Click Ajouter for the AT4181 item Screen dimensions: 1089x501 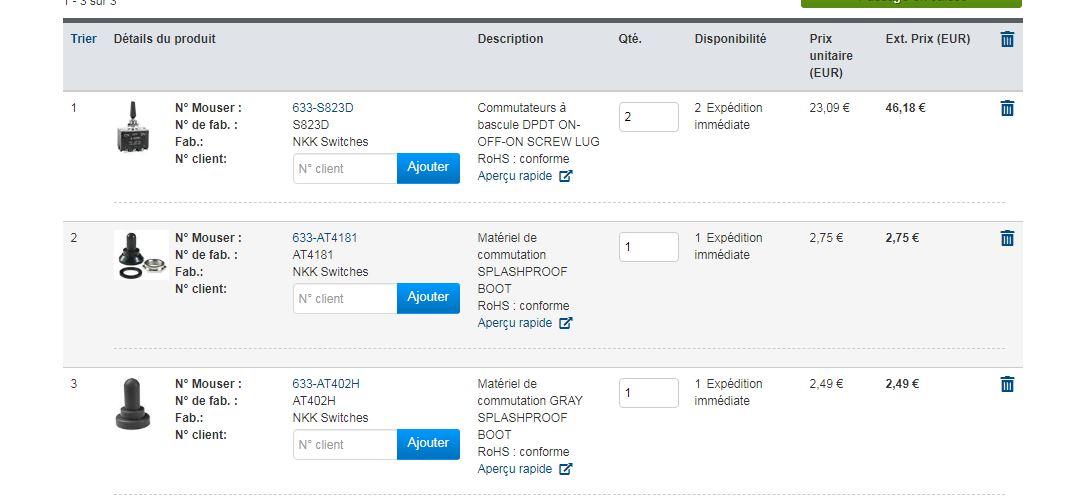coord(428,298)
